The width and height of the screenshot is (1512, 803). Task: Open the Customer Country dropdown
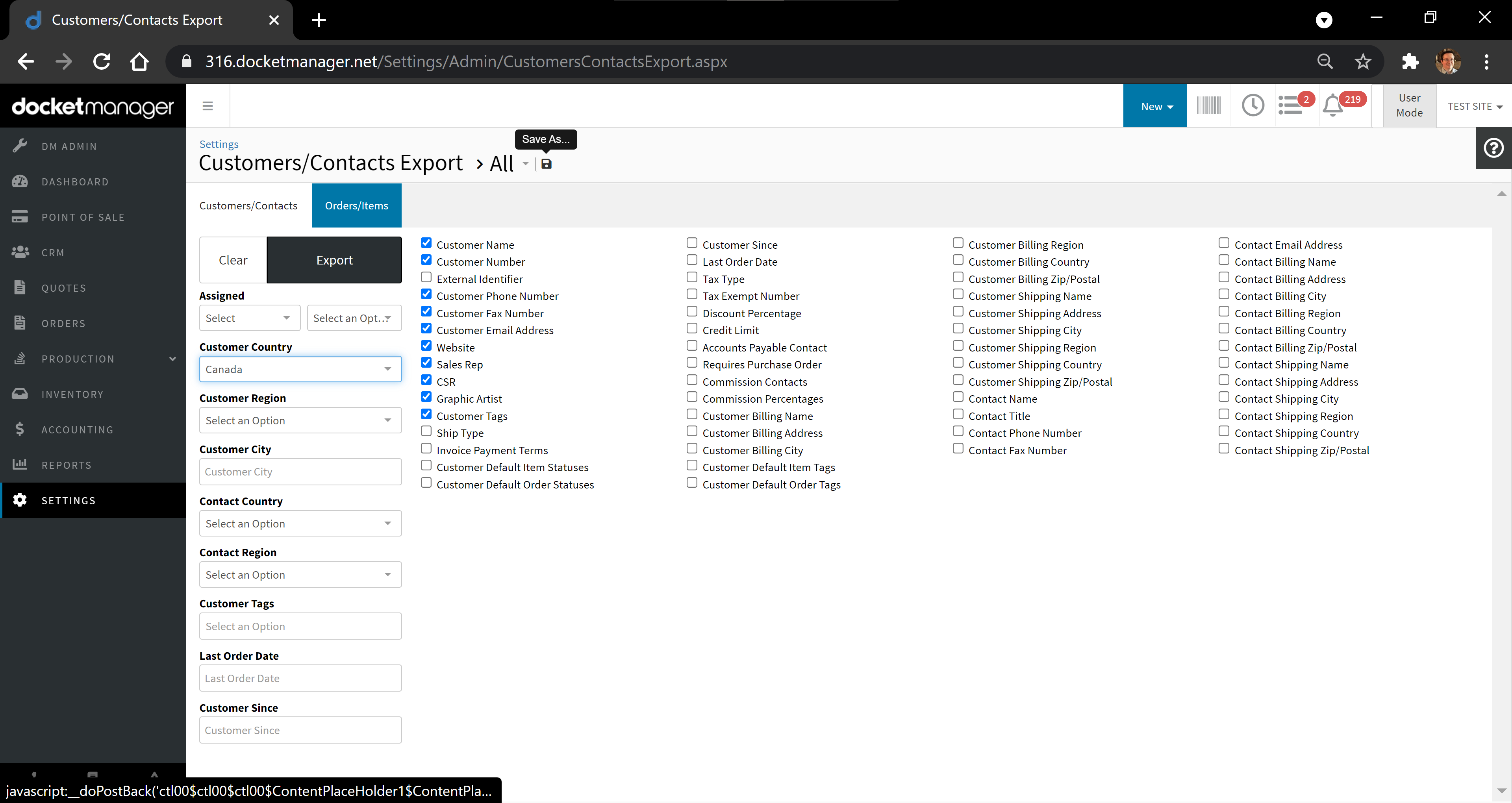[x=300, y=369]
